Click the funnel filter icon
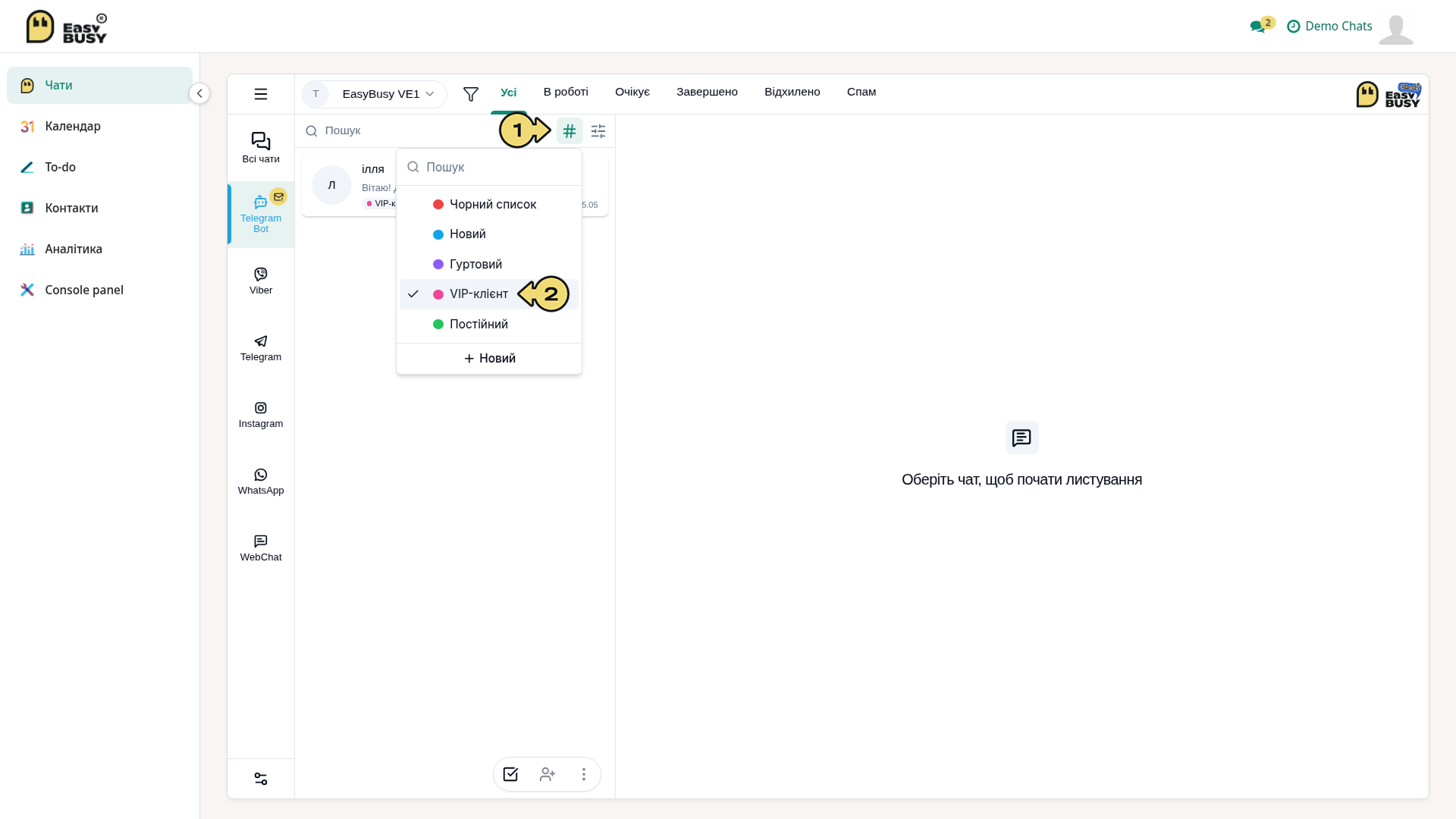This screenshot has width=1456, height=819. pyautogui.click(x=470, y=94)
